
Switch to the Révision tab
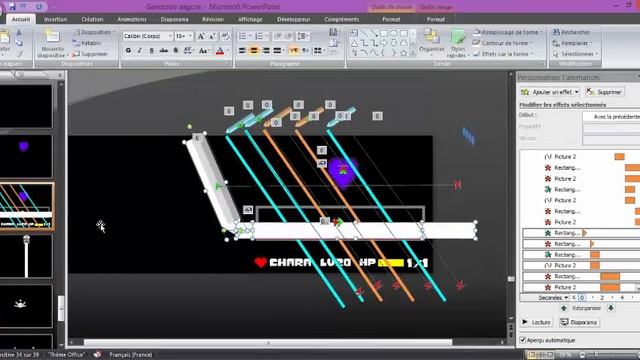(x=213, y=19)
